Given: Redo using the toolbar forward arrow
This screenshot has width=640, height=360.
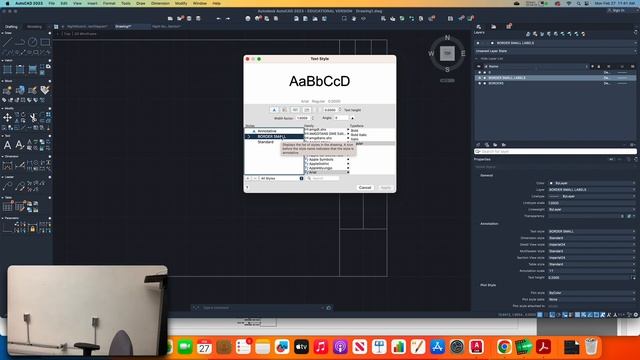Looking at the screenshot, I should 228,18.
